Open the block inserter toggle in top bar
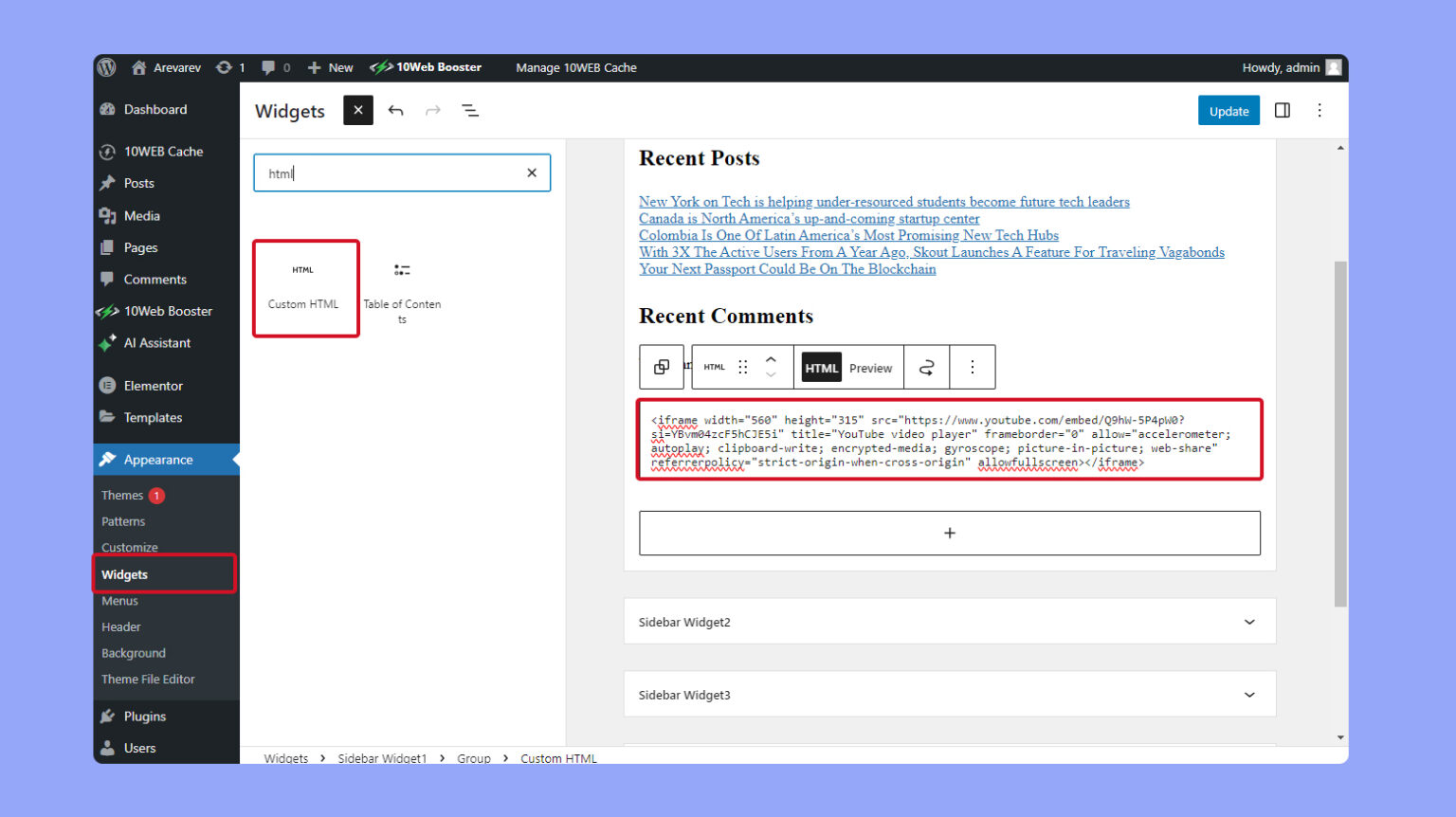The height and width of the screenshot is (817, 1456). click(x=357, y=110)
